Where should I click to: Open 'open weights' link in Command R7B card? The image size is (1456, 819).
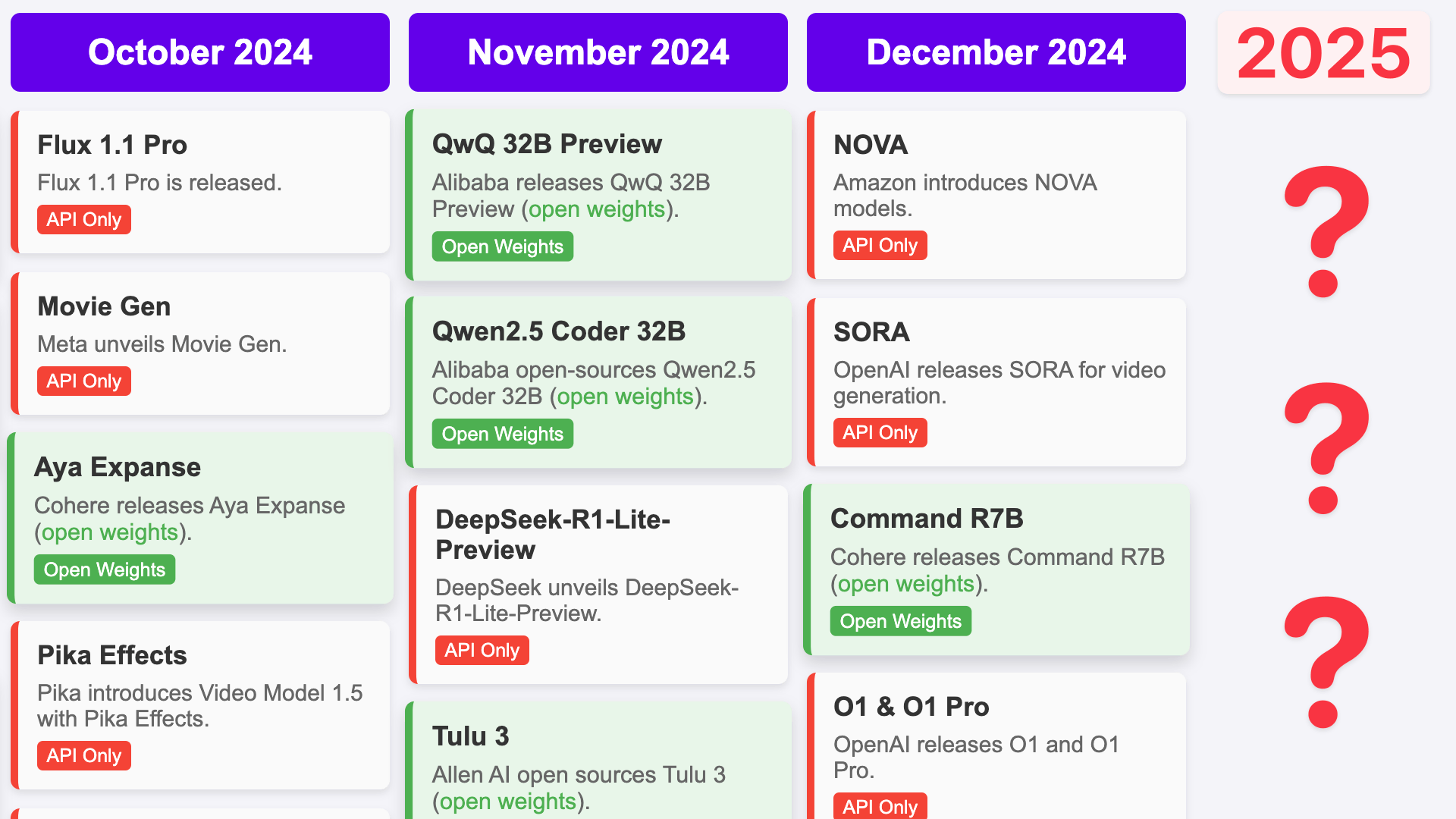click(x=906, y=584)
